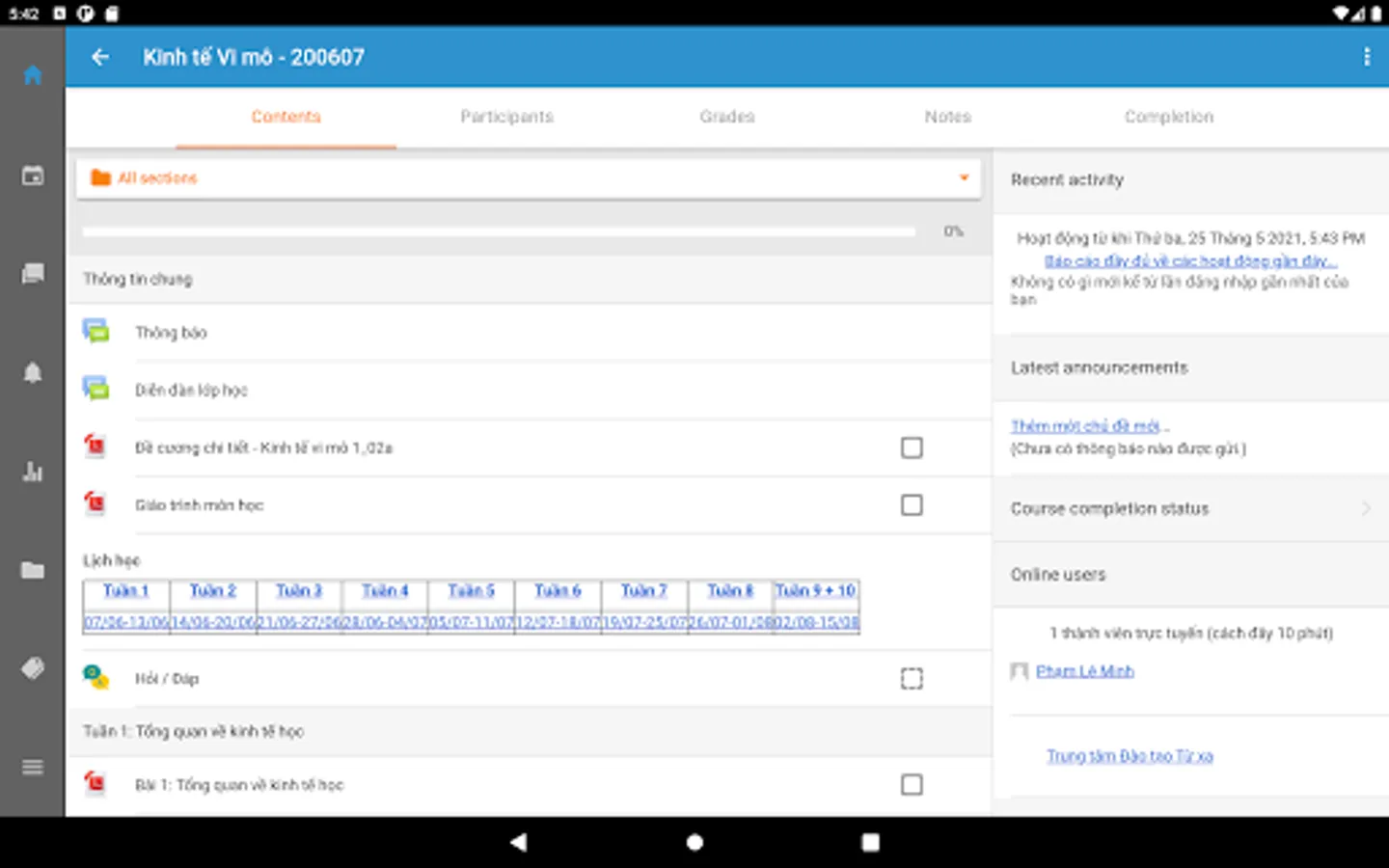Open the Trung tâm Đào tạo Từ xa link
Image resolution: width=1389 pixels, height=868 pixels.
[1130, 756]
